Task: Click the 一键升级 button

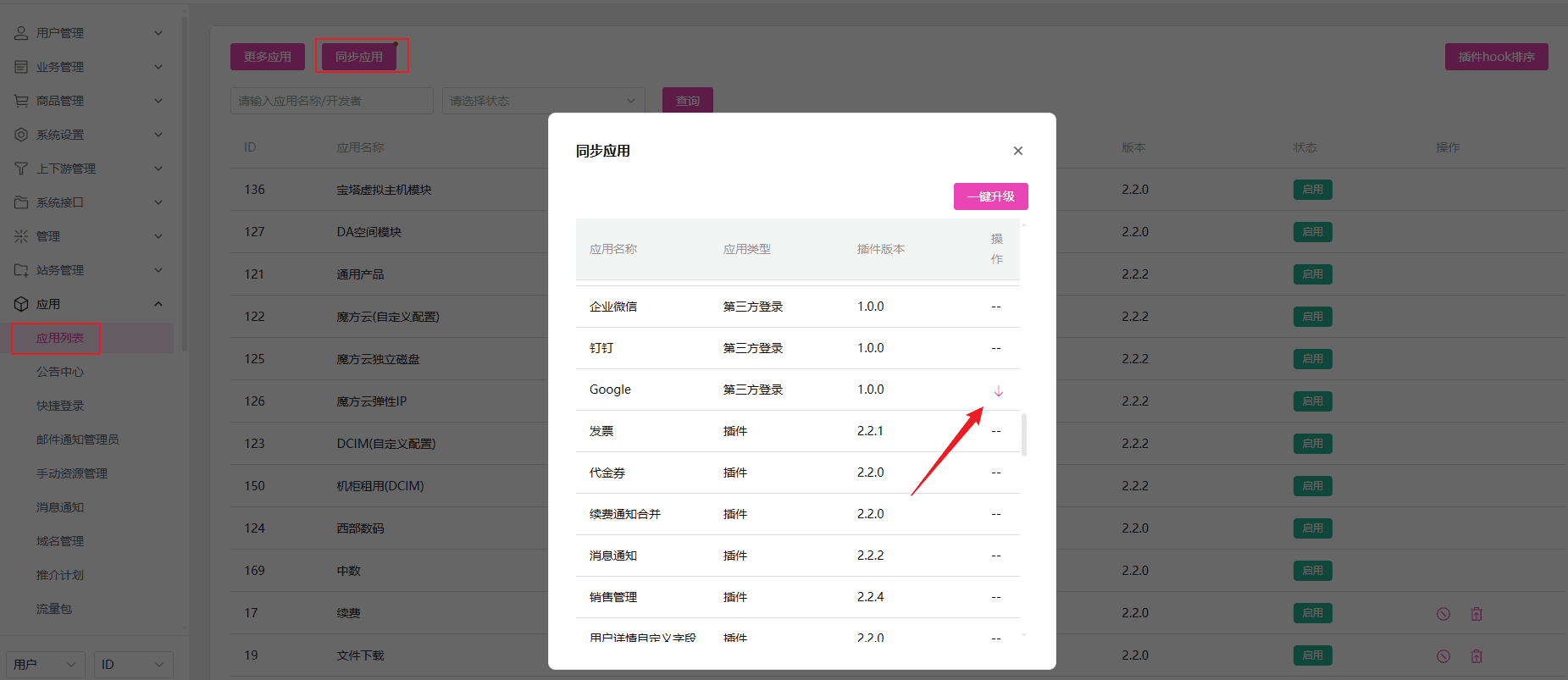Action: coord(991,196)
